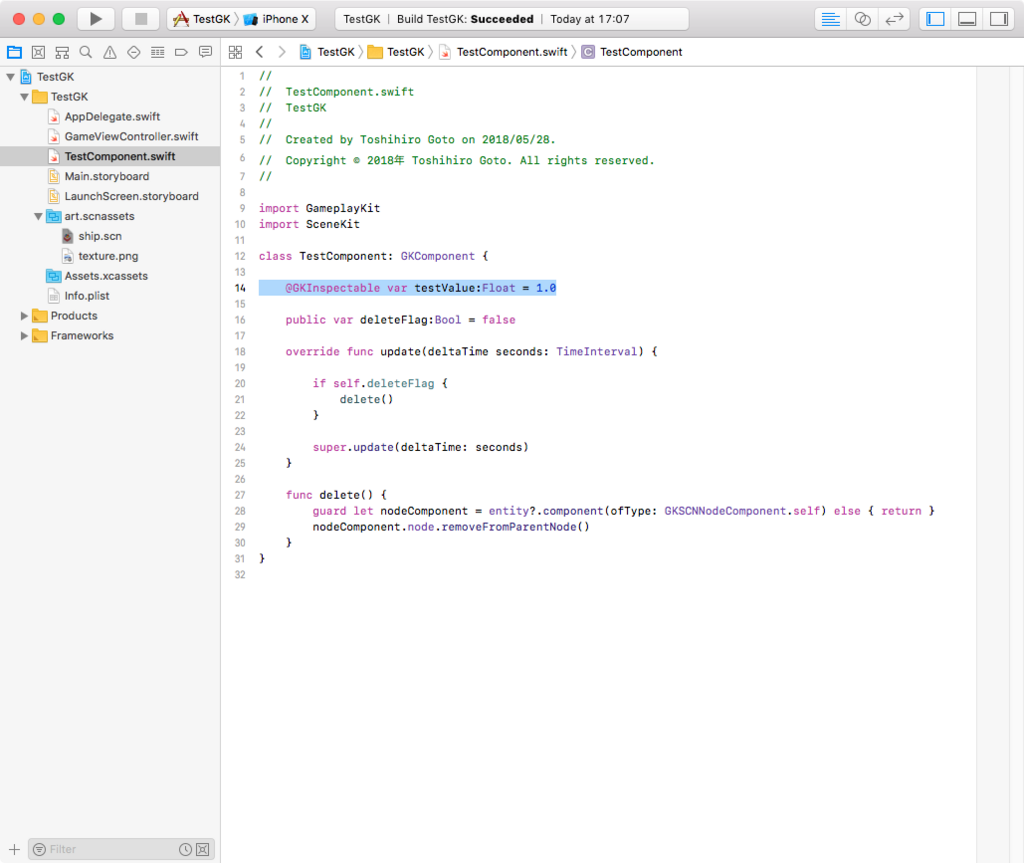The image size is (1024, 863).
Task: Select the art.scnassets folder row
Action: 110,216
